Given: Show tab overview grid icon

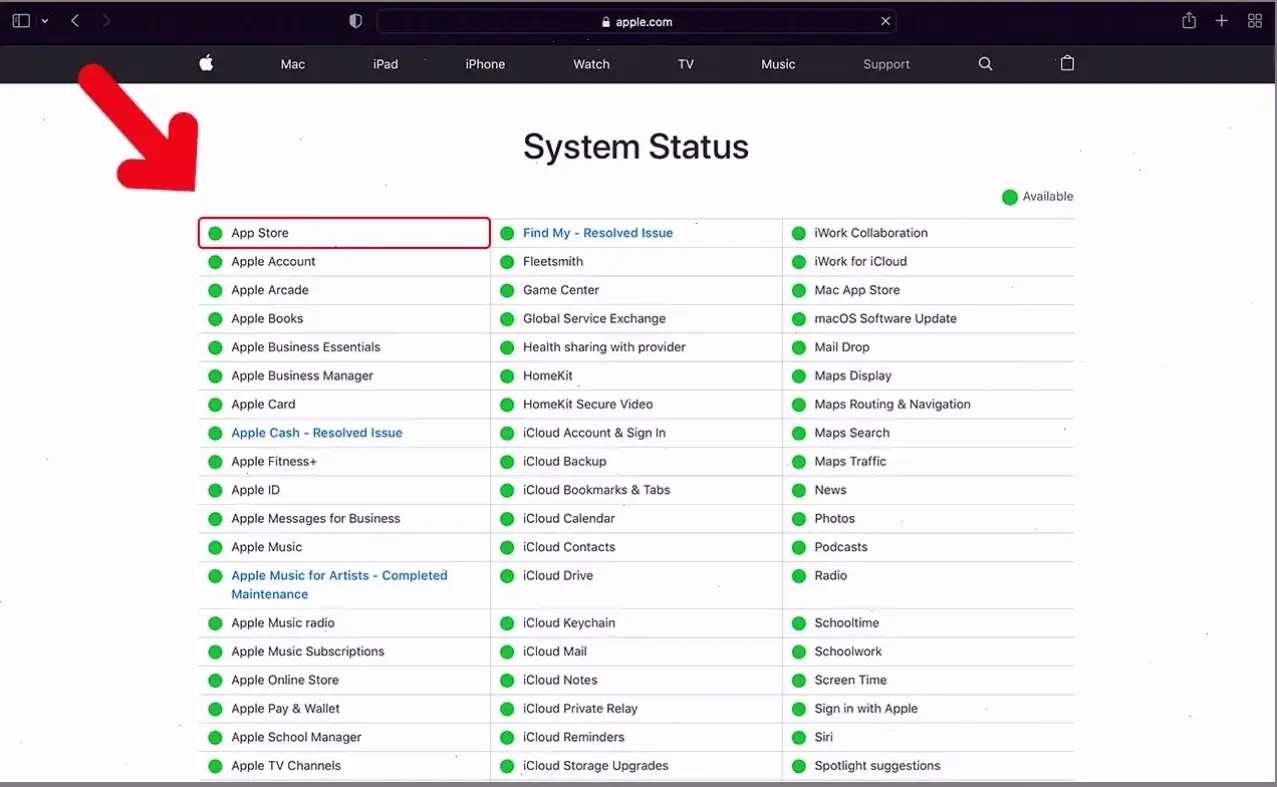Looking at the screenshot, I should (x=1255, y=21).
